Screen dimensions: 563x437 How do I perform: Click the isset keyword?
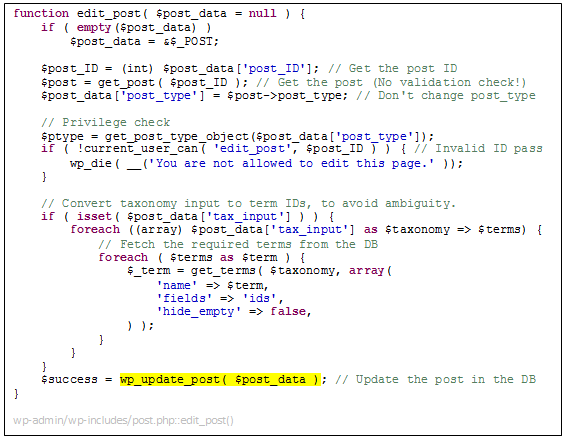[x=94, y=217]
